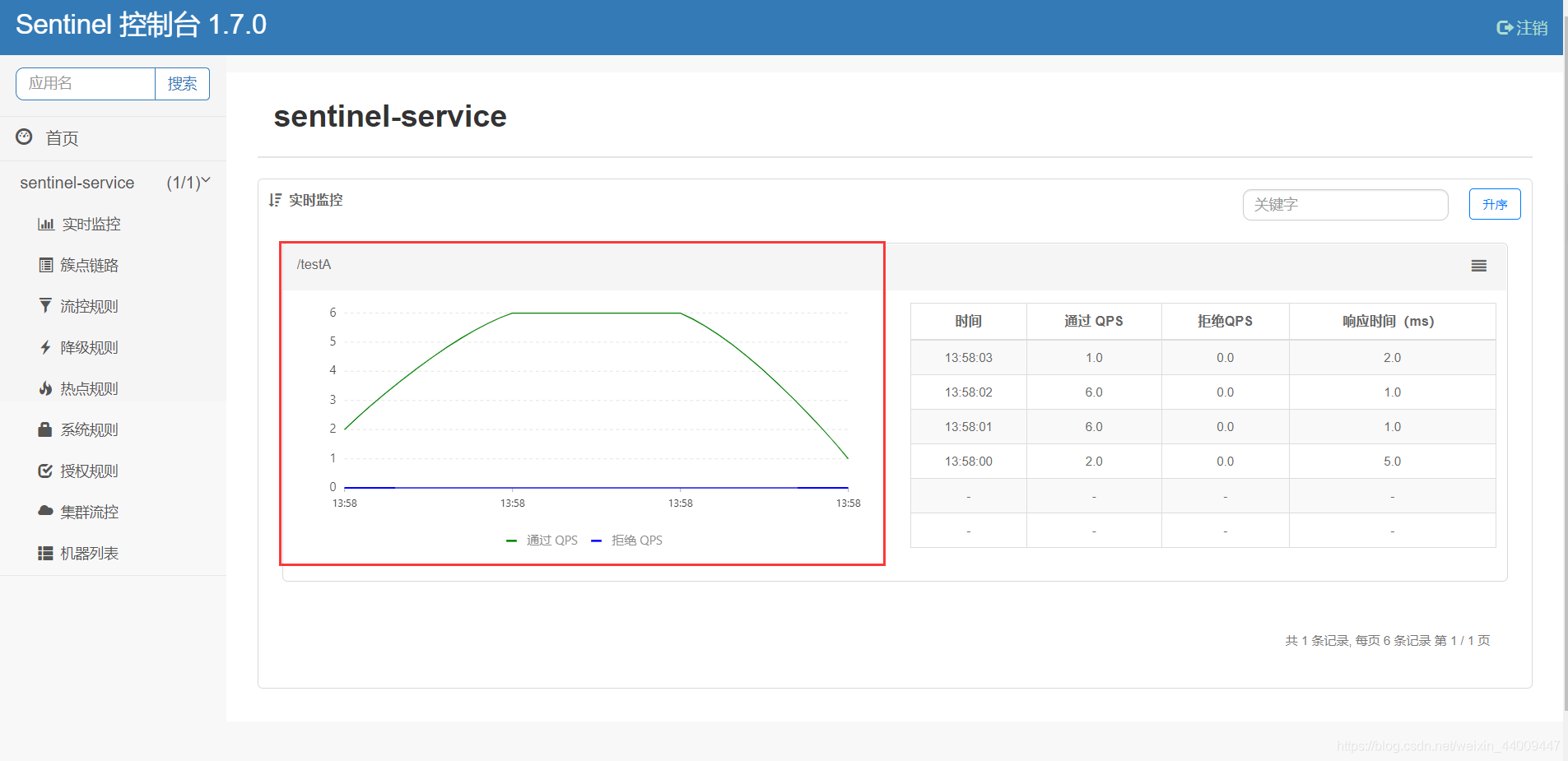Click the dashboard home icon
Image resolution: width=1568 pixels, height=761 pixels.
click(x=25, y=137)
